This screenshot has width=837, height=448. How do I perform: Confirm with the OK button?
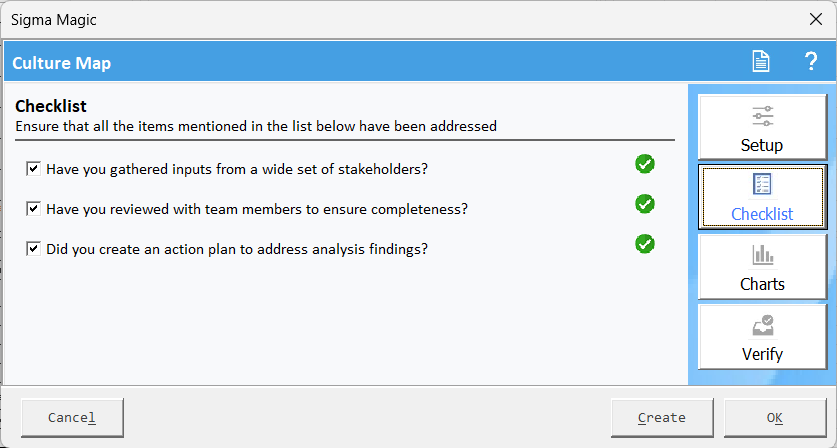click(x=775, y=418)
